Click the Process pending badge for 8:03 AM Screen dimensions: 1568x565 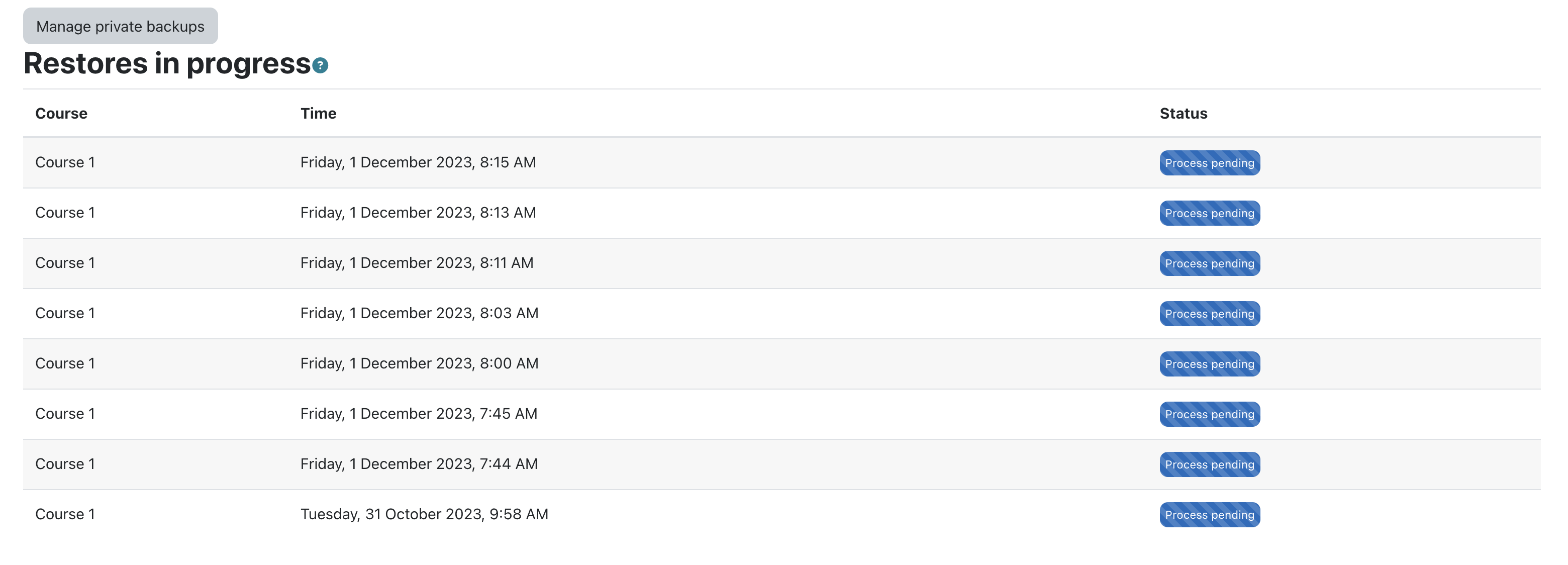pyautogui.click(x=1210, y=314)
